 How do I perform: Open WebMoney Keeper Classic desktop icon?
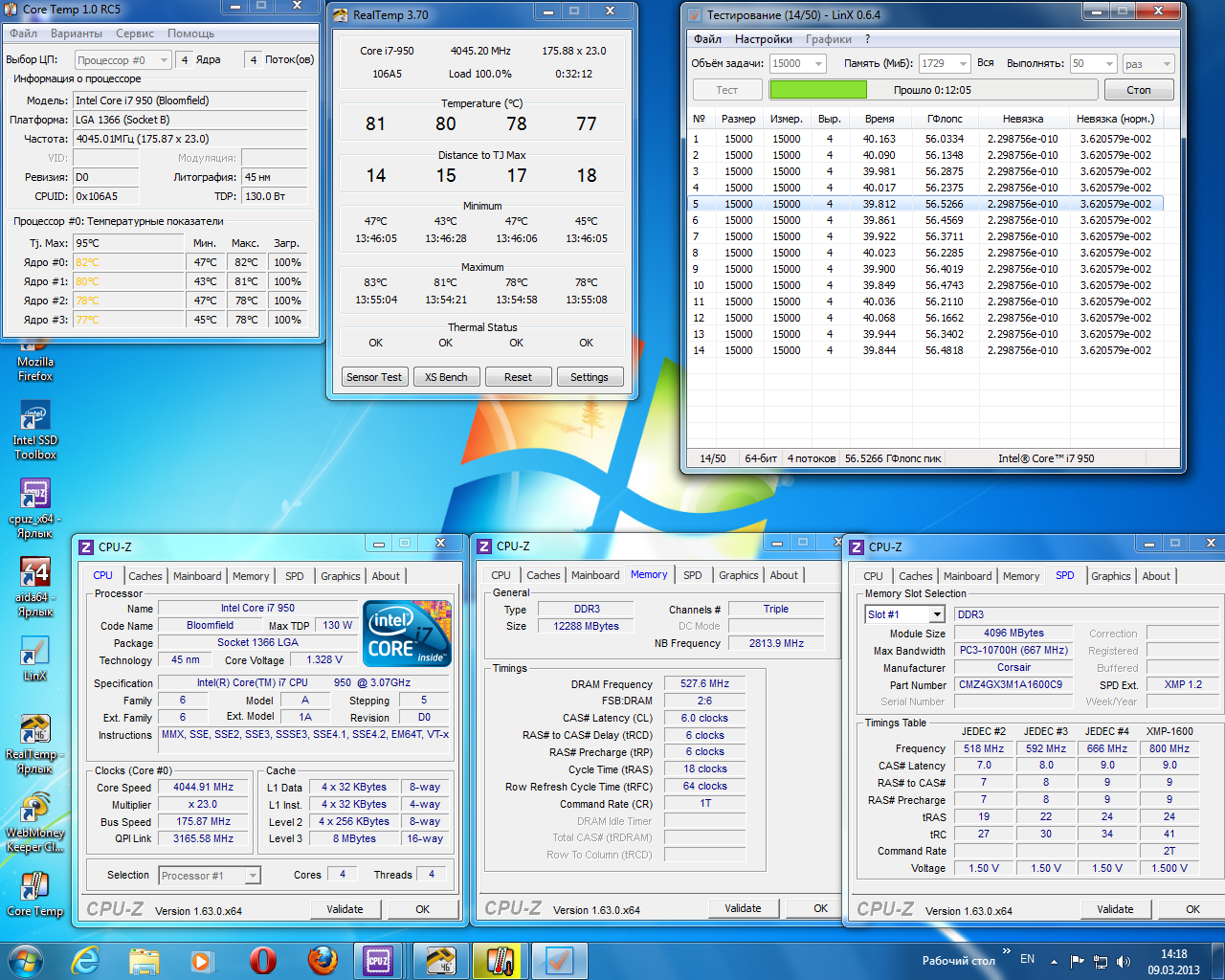pyautogui.click(x=33, y=822)
